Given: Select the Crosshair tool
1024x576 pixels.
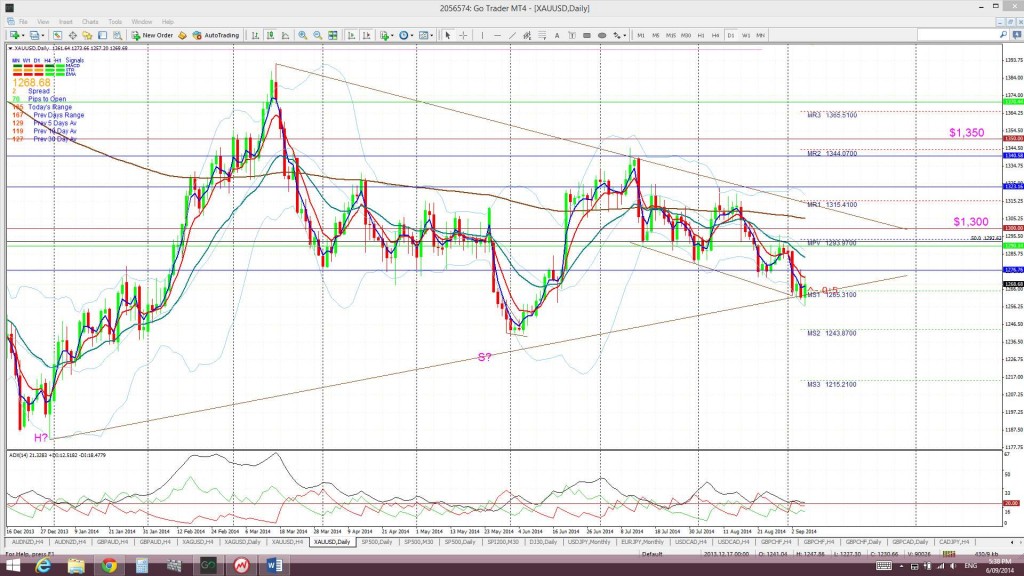Looking at the screenshot, I should tap(463, 34).
